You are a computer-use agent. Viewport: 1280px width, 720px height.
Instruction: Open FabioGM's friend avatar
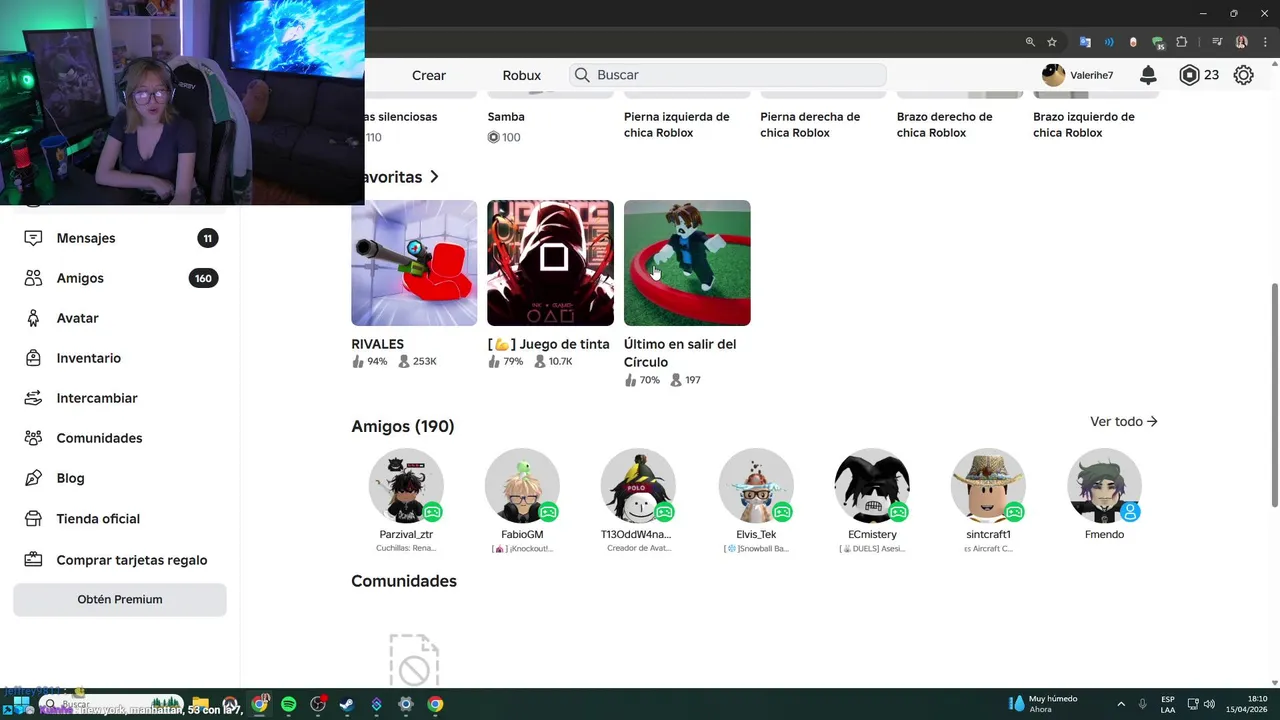(522, 486)
